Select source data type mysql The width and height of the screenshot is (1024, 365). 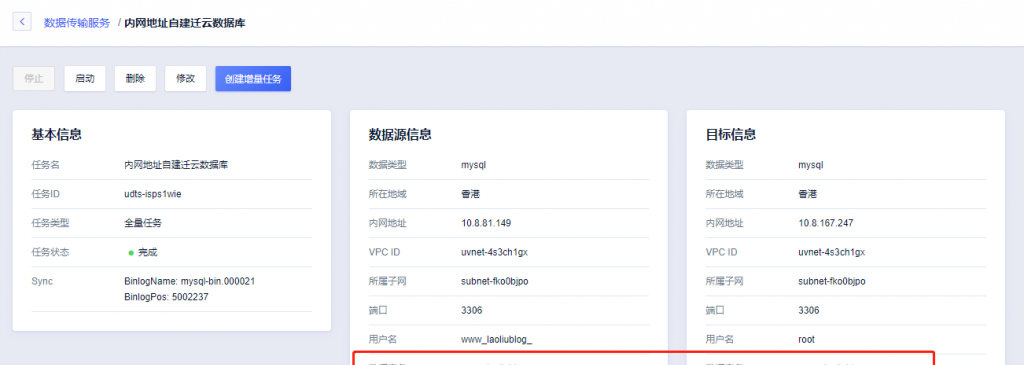click(473, 165)
